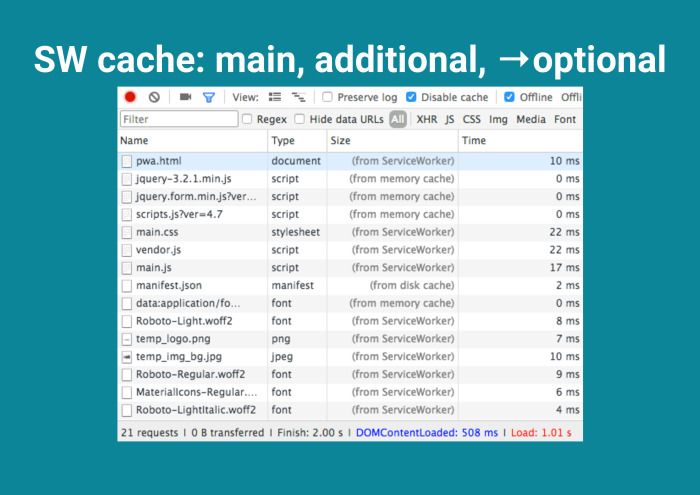Select Roboto-Regular.woff2 request
The width and height of the screenshot is (700, 495).
click(350, 374)
